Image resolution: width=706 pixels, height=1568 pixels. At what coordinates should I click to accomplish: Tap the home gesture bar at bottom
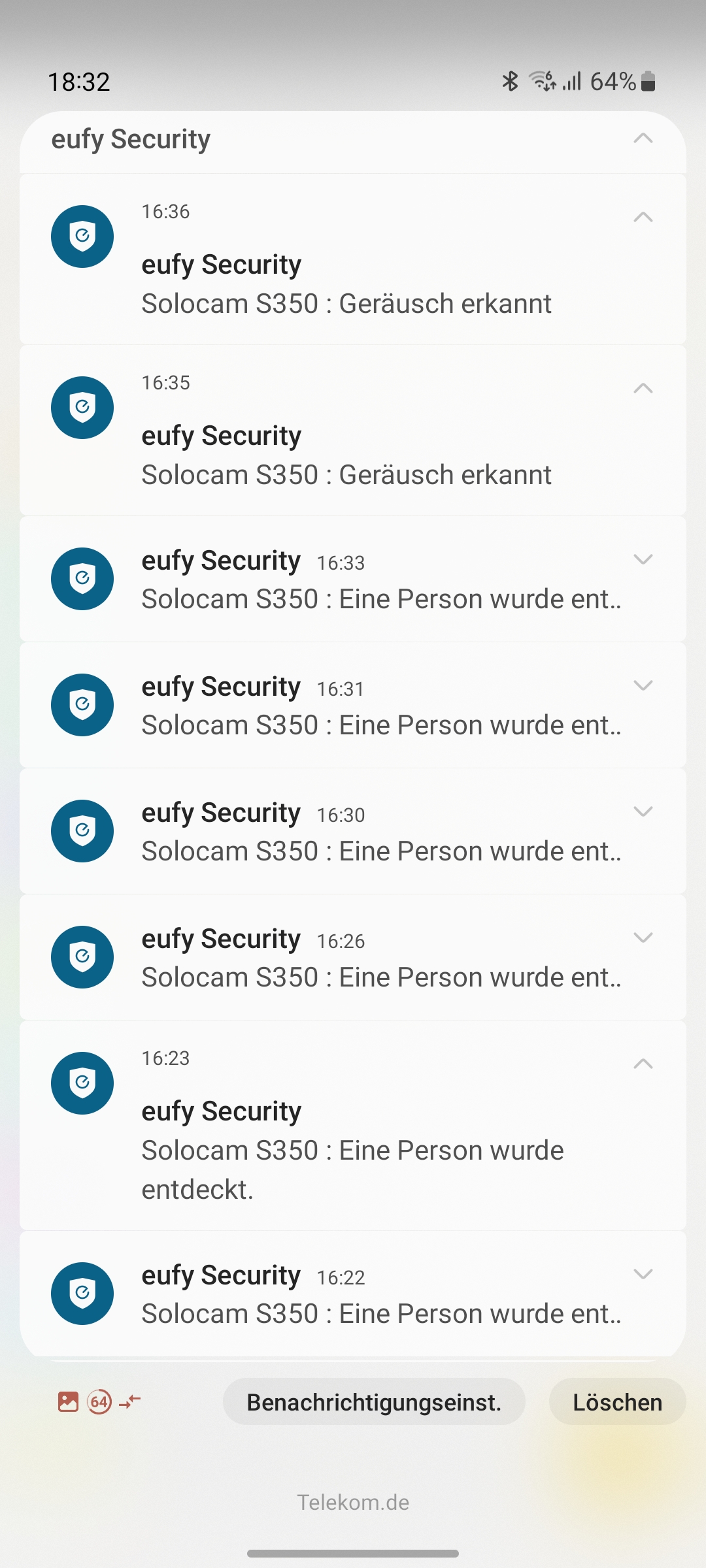[353, 1553]
